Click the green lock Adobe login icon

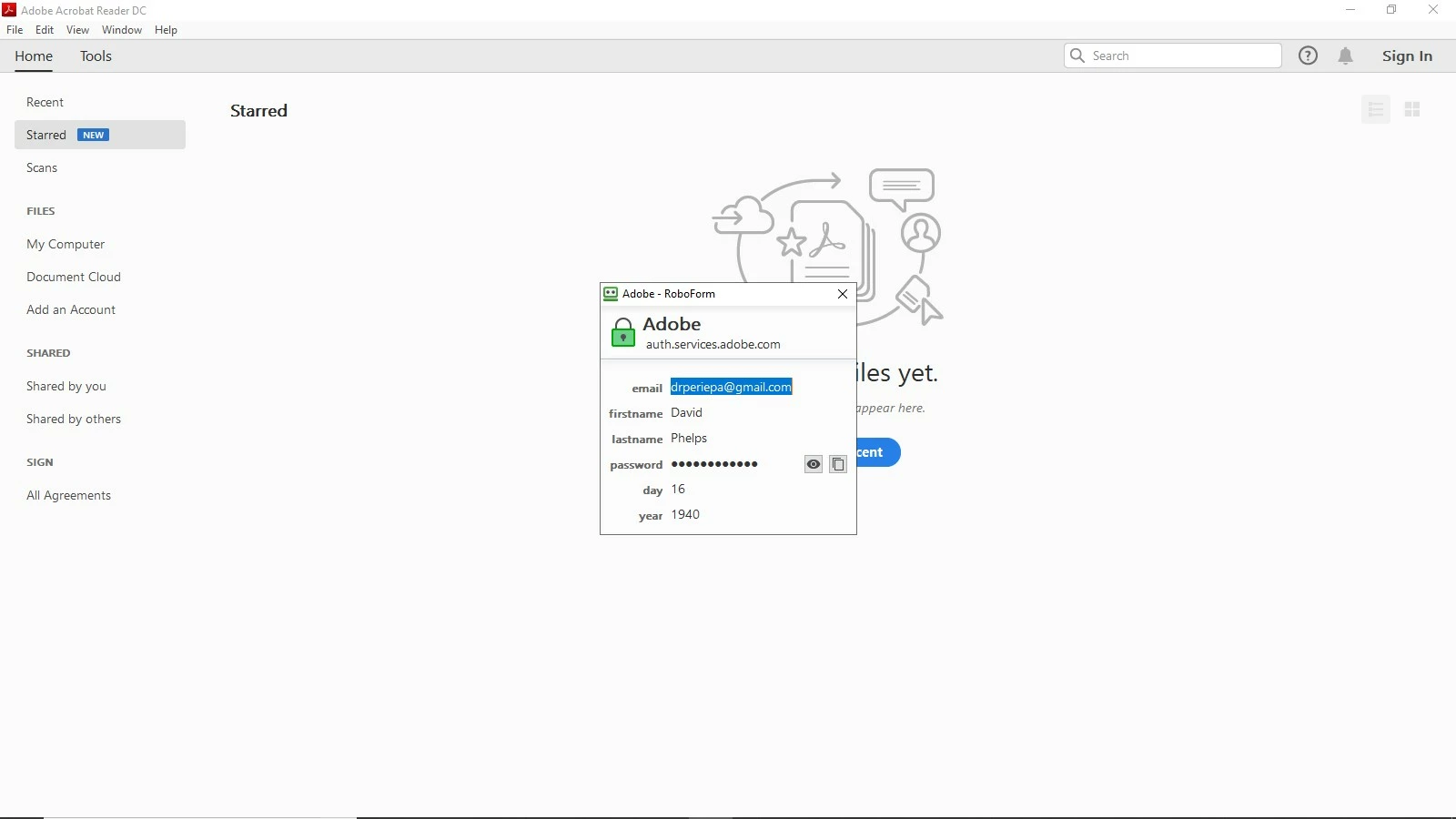pyautogui.click(x=623, y=332)
